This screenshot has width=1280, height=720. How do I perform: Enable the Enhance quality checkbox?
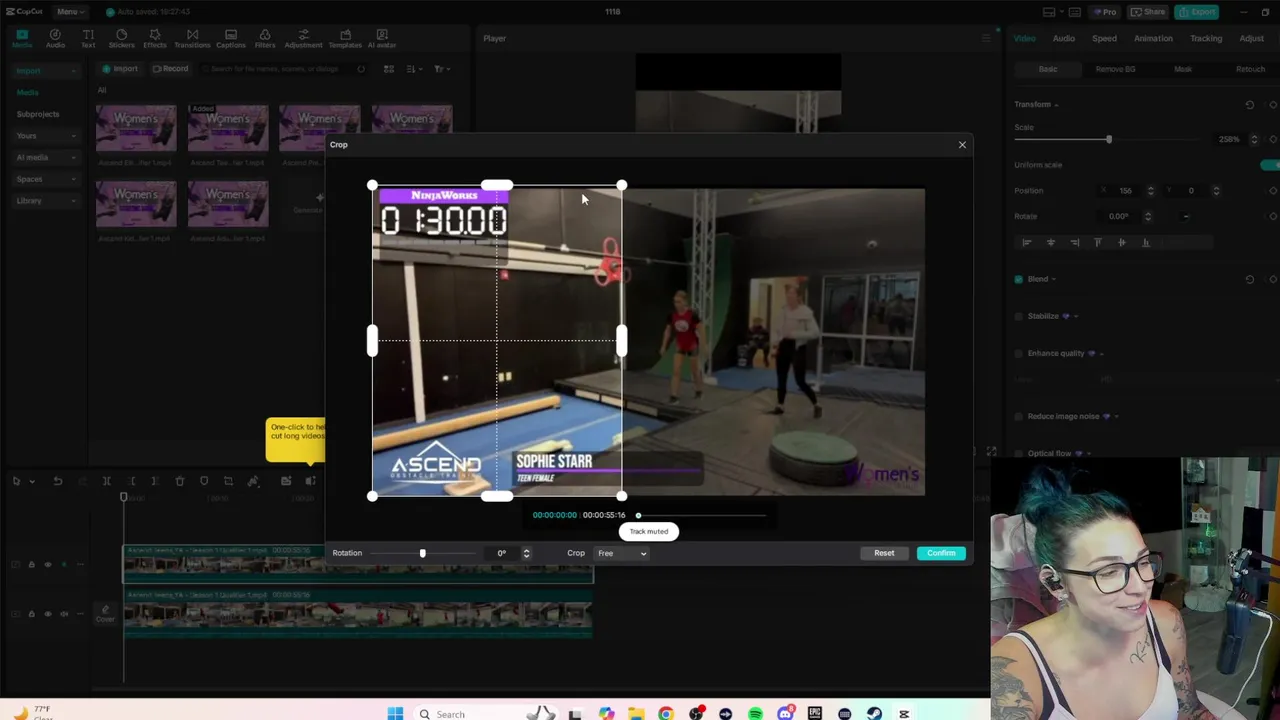point(1019,353)
